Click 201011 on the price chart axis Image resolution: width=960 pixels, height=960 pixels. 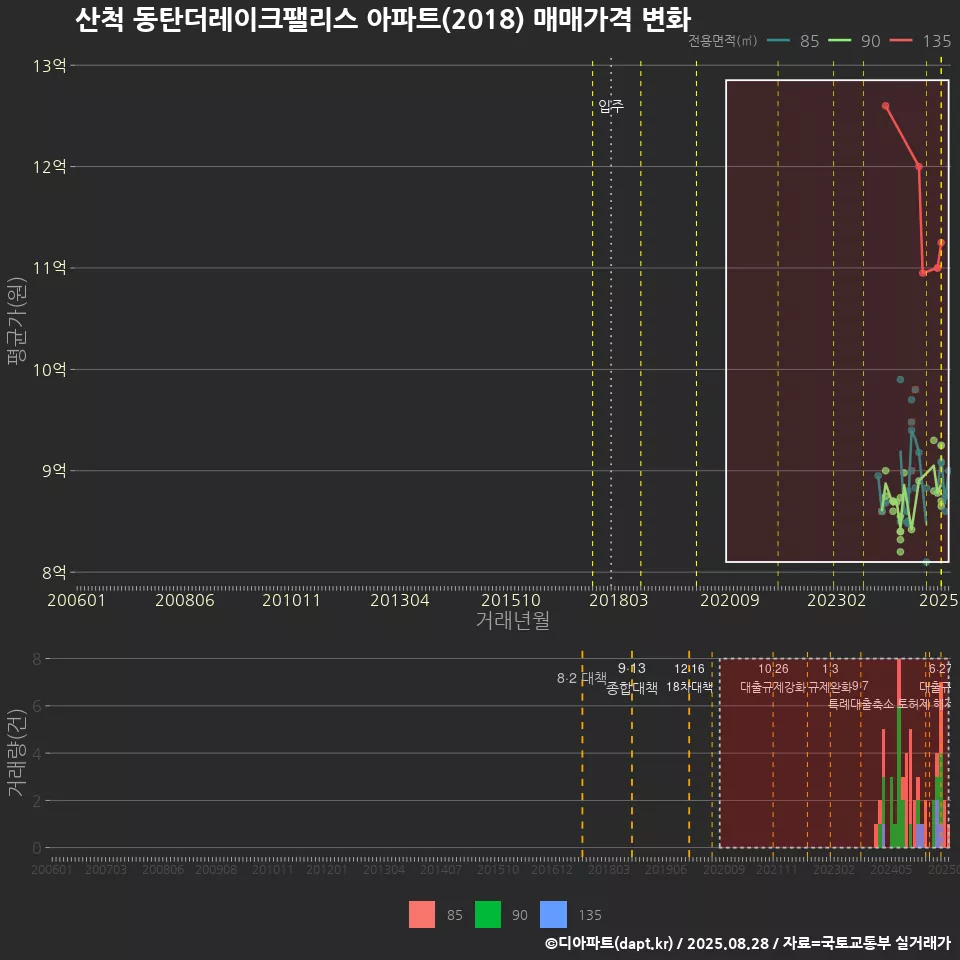[291, 600]
